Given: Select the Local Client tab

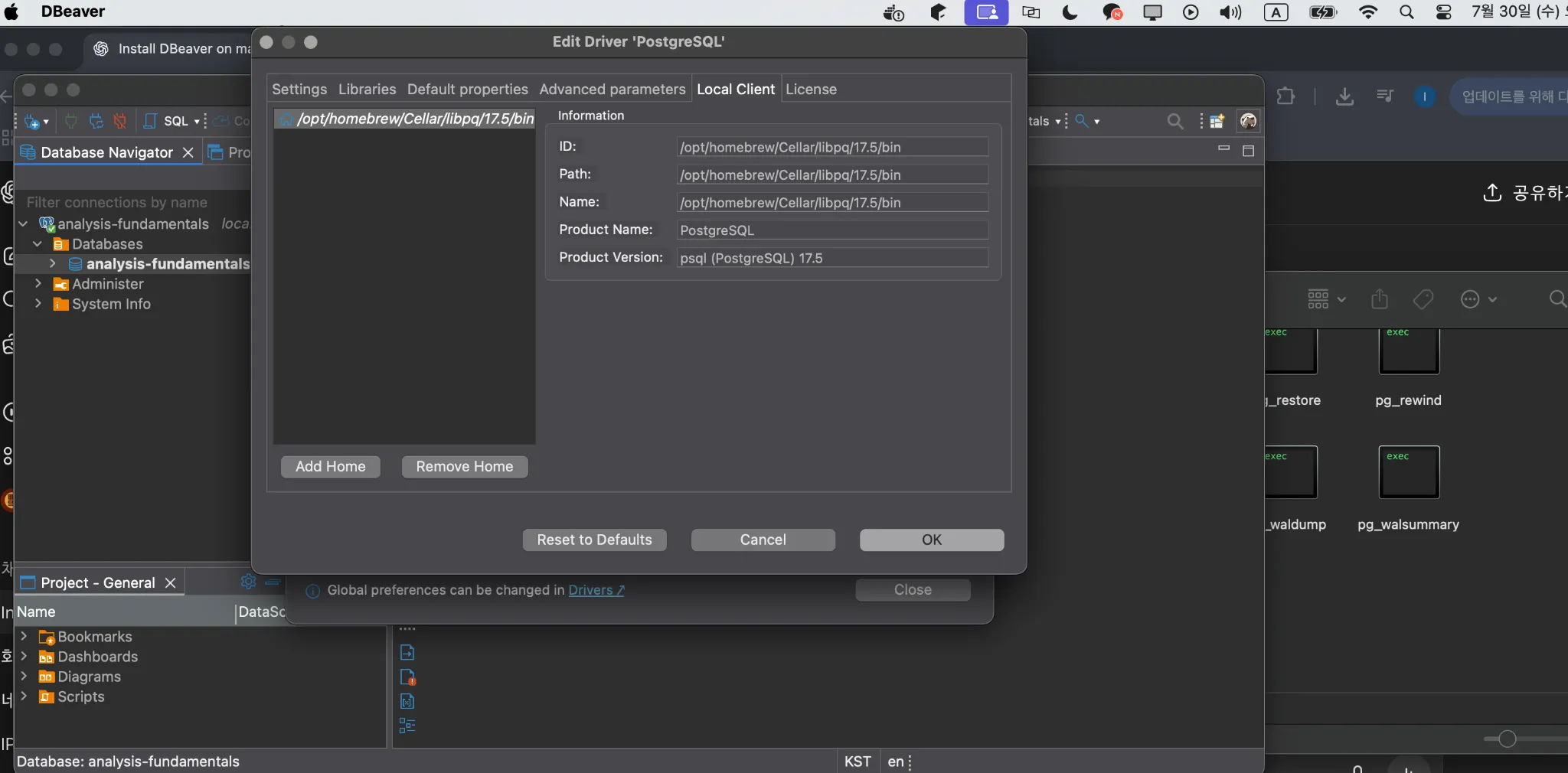Looking at the screenshot, I should tap(736, 89).
